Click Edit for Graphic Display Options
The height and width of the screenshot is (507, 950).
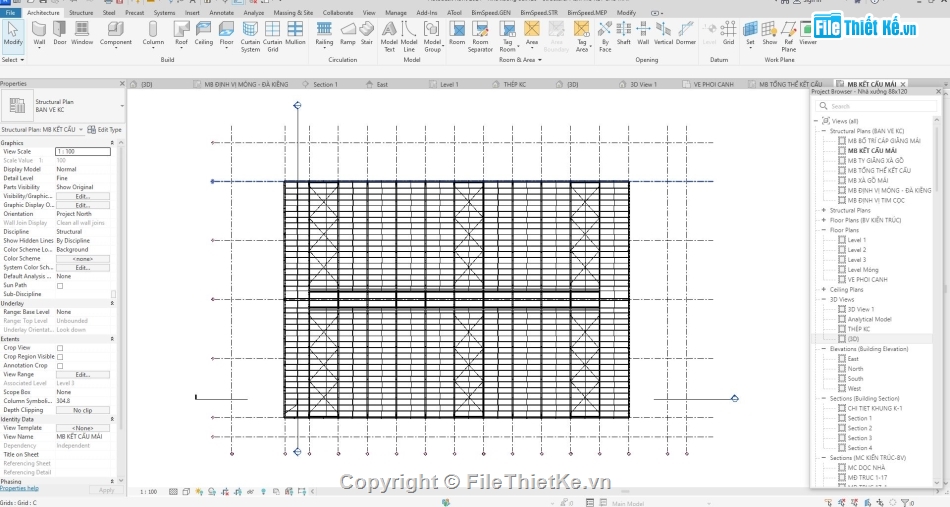click(82, 205)
